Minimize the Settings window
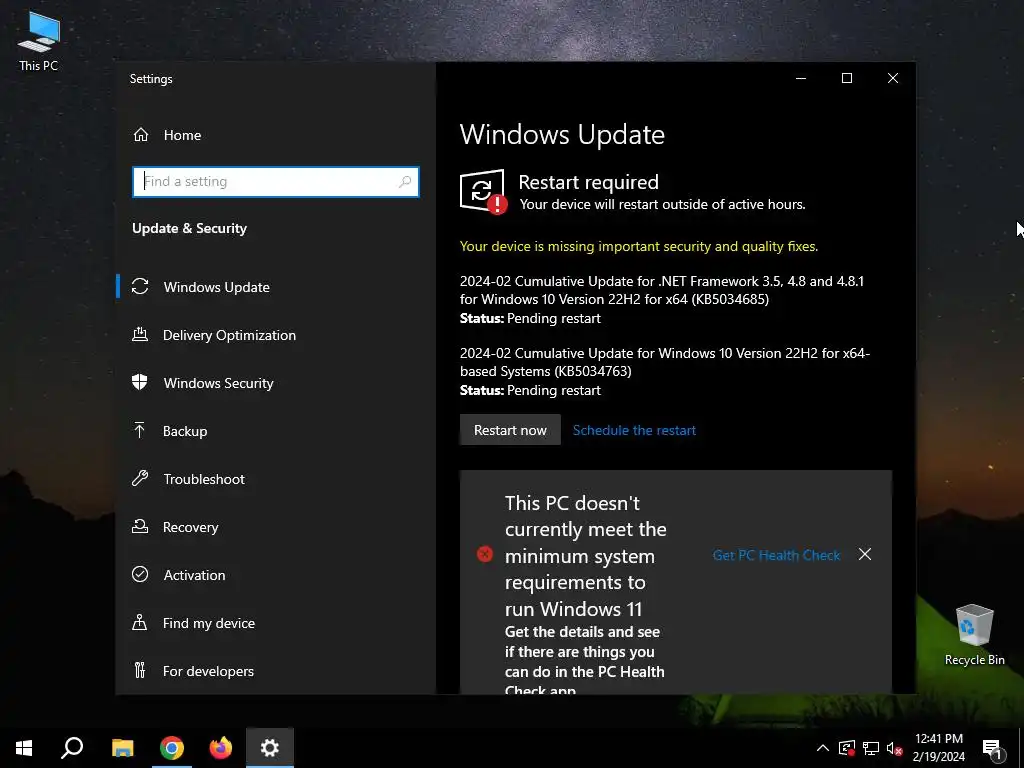 [801, 78]
